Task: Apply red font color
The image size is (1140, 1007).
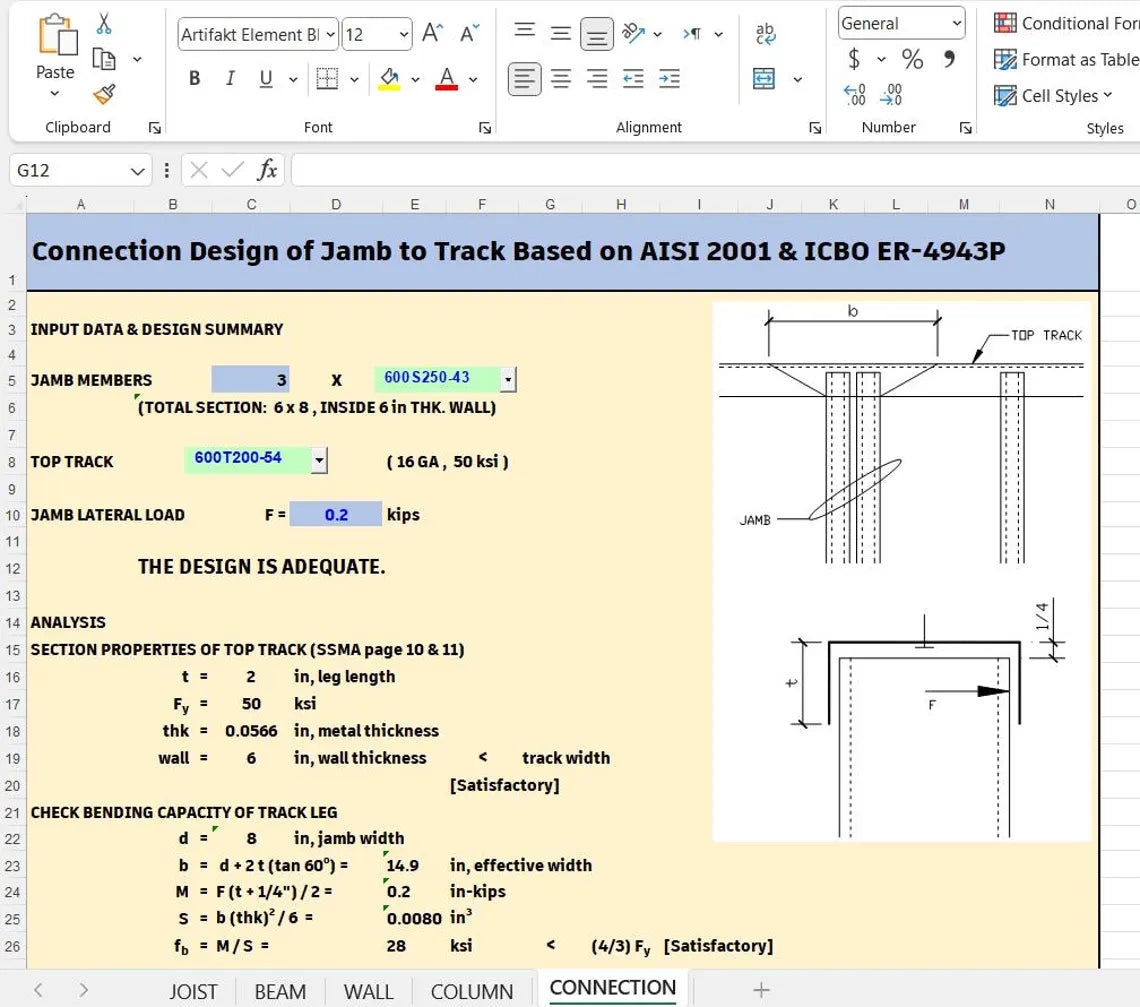Action: tap(446, 79)
